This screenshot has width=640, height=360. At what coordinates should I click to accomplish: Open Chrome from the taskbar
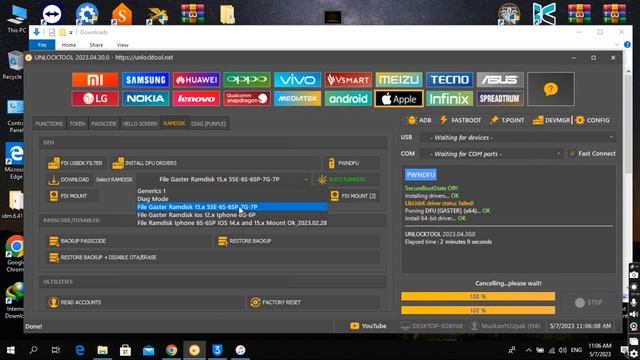tap(171, 350)
